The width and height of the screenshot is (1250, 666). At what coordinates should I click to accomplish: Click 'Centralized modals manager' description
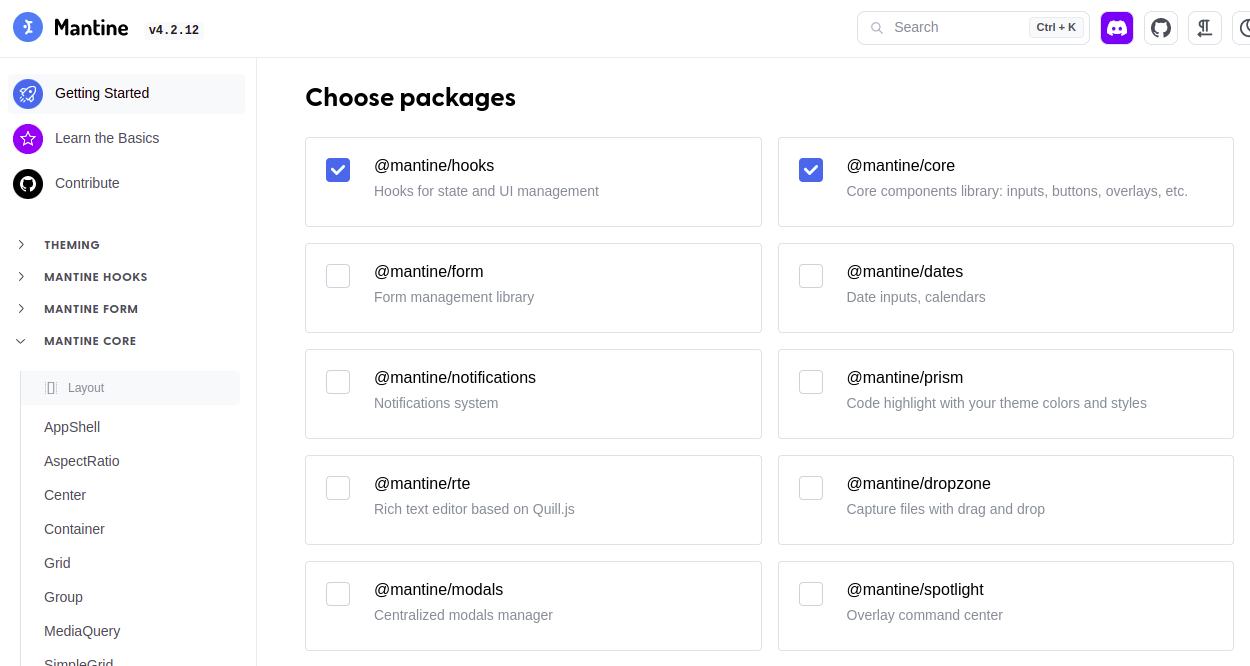(463, 615)
